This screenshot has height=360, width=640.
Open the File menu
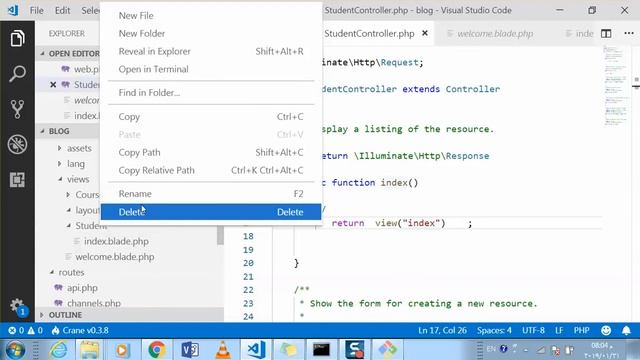click(x=36, y=10)
